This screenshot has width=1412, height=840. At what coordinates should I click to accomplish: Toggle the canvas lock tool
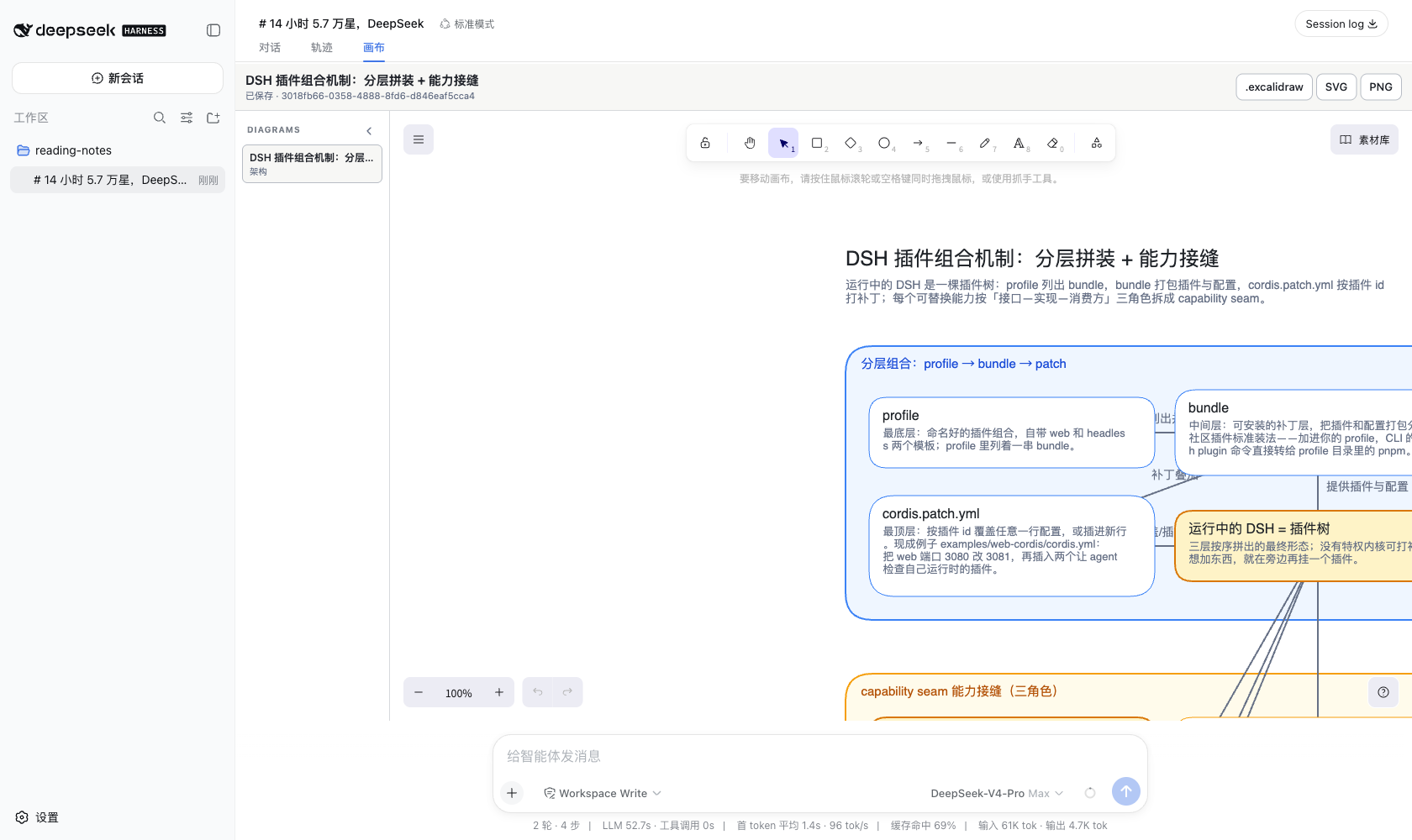pyautogui.click(x=705, y=143)
